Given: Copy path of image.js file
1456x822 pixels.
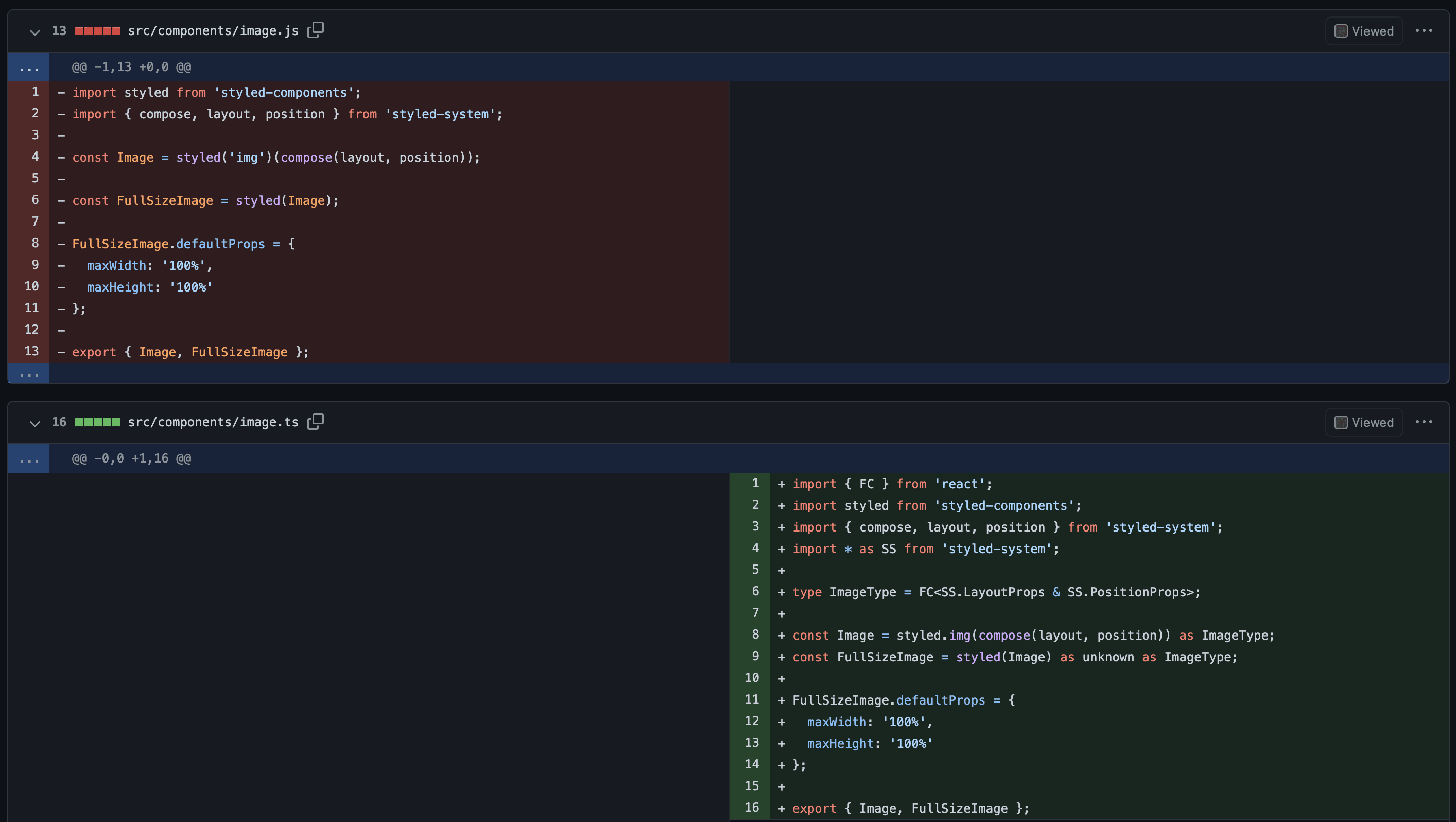Looking at the screenshot, I should (316, 30).
